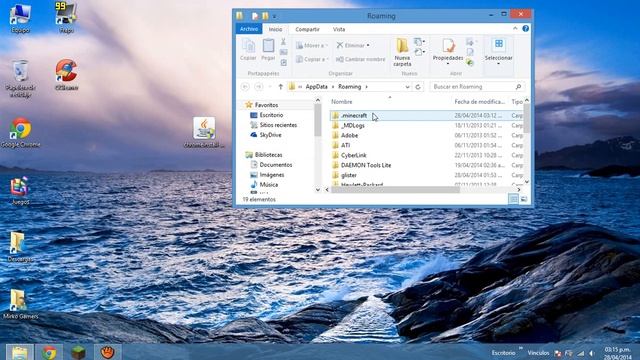Open Chrome from the taskbar
This screenshot has width=640, height=360.
click(49, 352)
